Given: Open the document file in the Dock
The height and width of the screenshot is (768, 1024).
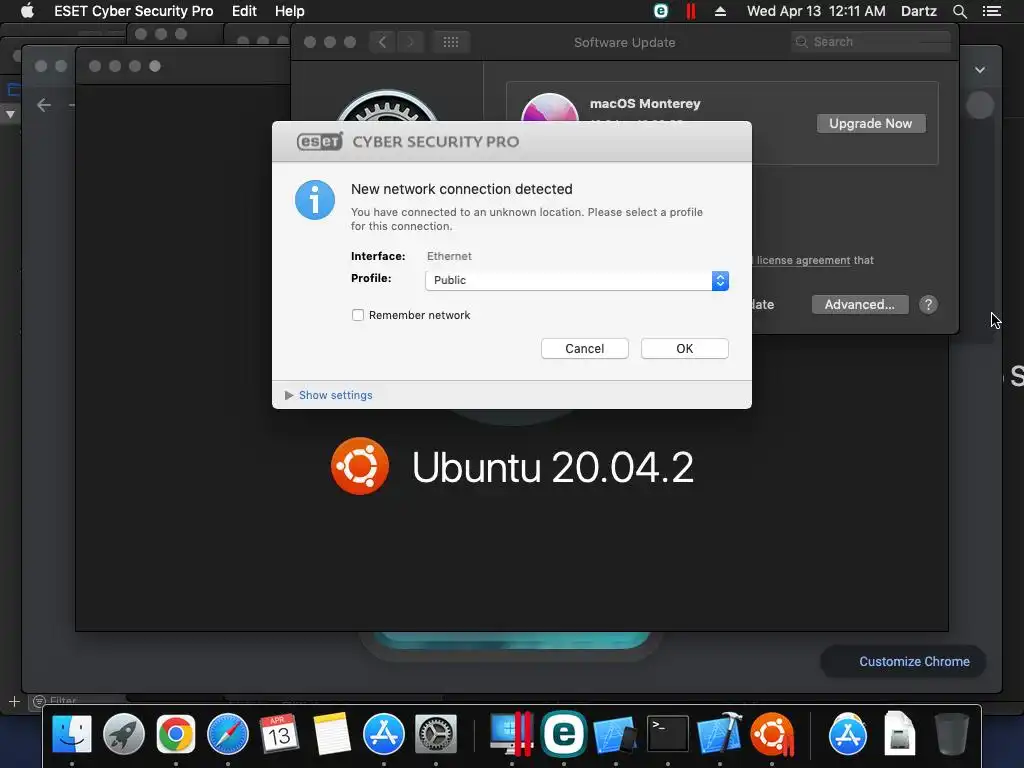Looking at the screenshot, I should 900,734.
